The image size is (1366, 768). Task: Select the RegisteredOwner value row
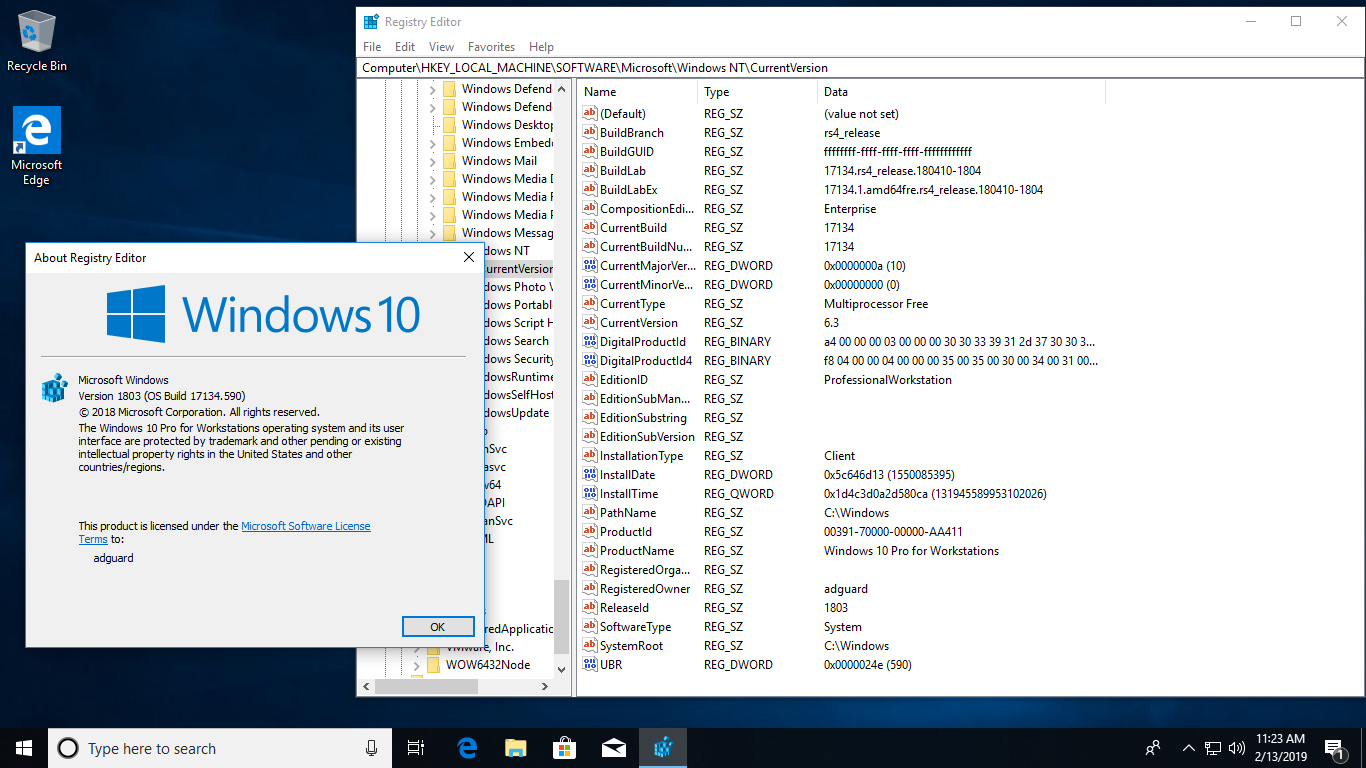point(840,589)
